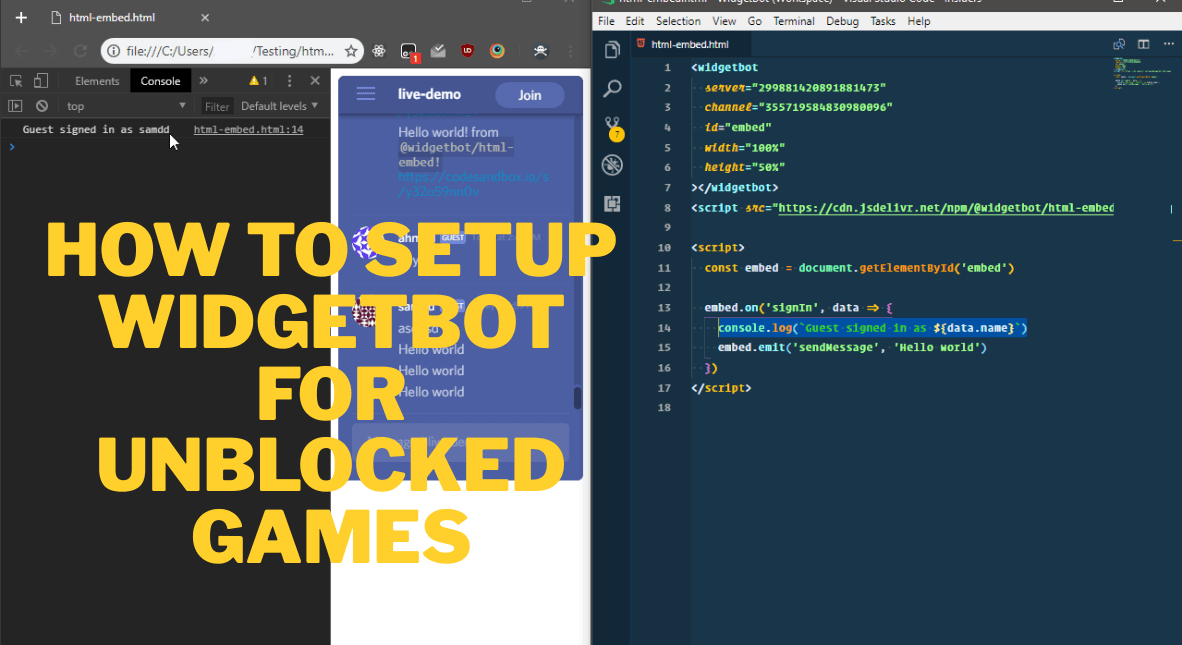Screen dimensions: 1182x645
Task: Click the live-demo channel title
Action: [x=429, y=94]
